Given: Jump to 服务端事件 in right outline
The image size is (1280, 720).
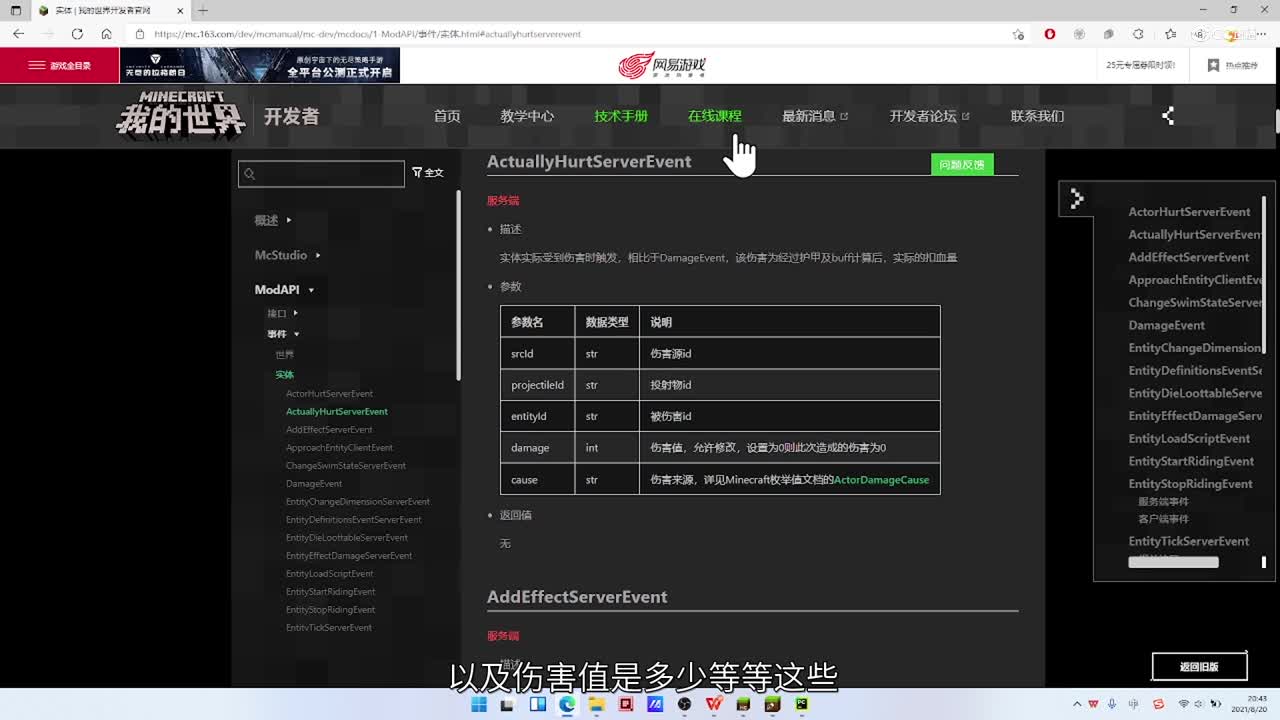Looking at the screenshot, I should pyautogui.click(x=1163, y=502).
